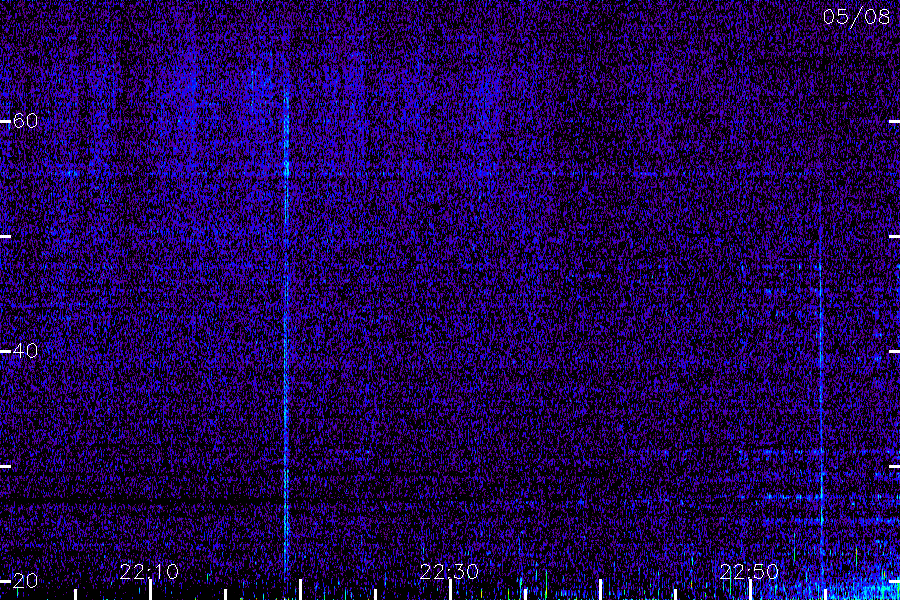Click the 22:10 time label

pos(149,572)
